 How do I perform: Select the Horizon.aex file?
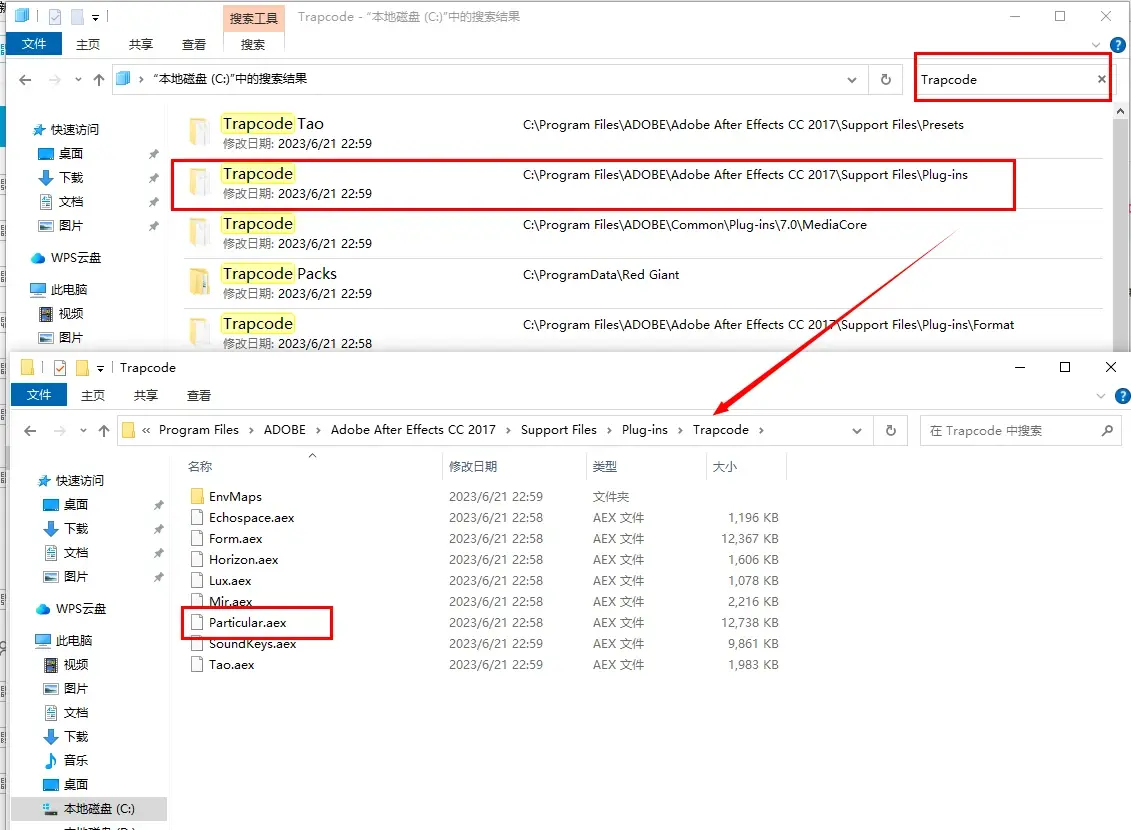coord(243,559)
